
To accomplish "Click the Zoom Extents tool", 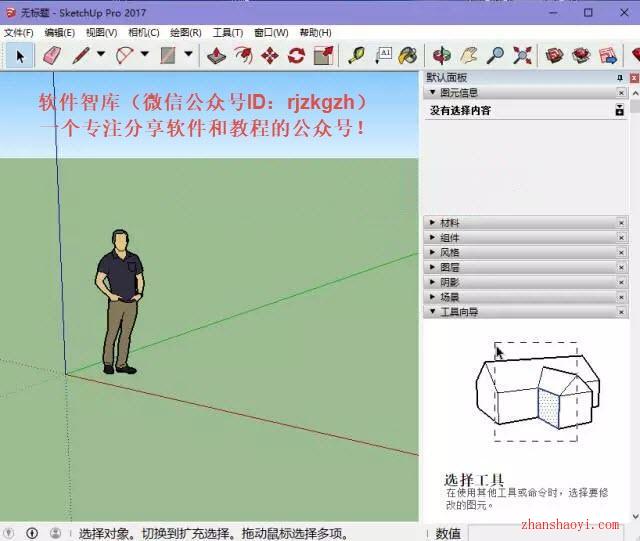I will pyautogui.click(x=522, y=56).
